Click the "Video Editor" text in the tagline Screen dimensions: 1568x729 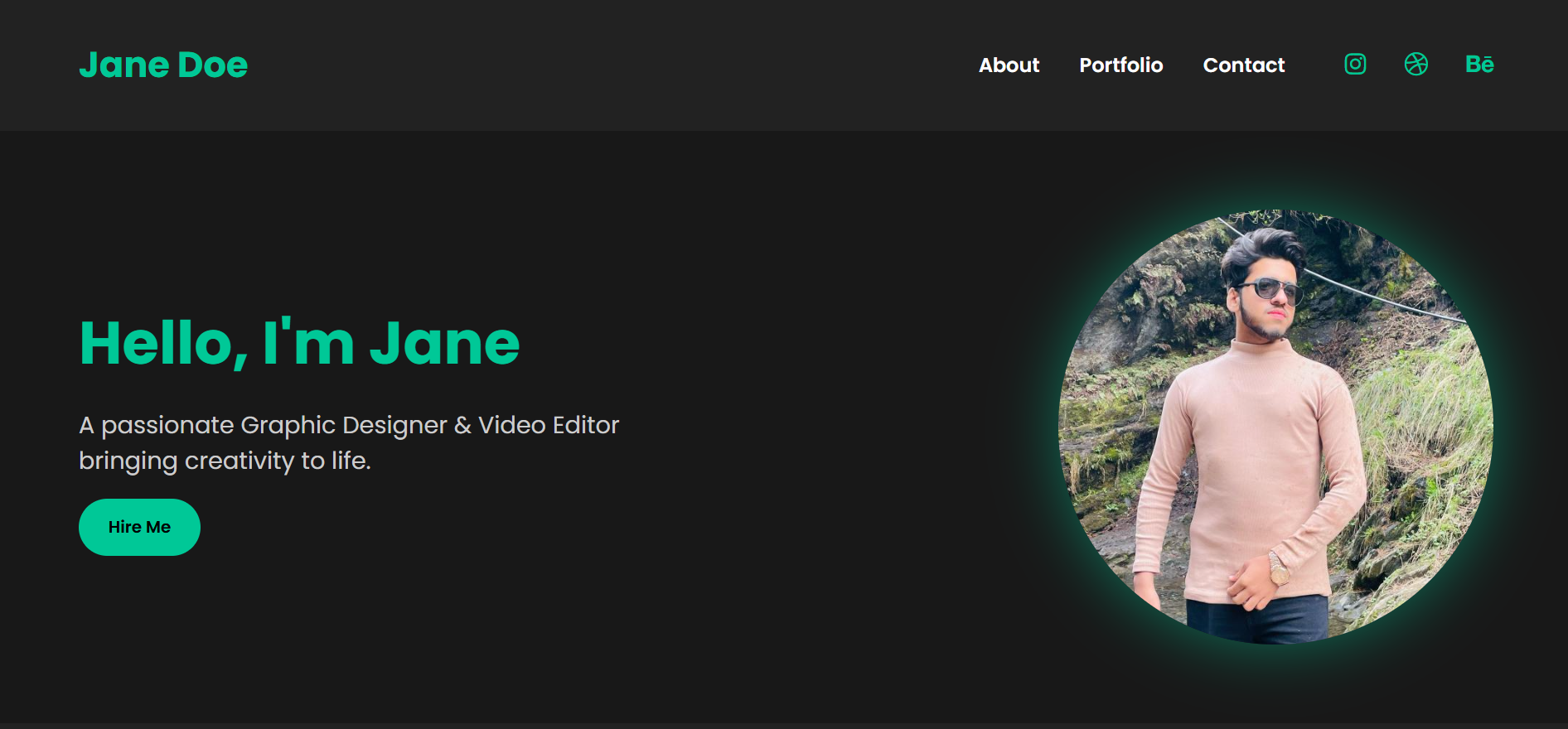click(548, 425)
